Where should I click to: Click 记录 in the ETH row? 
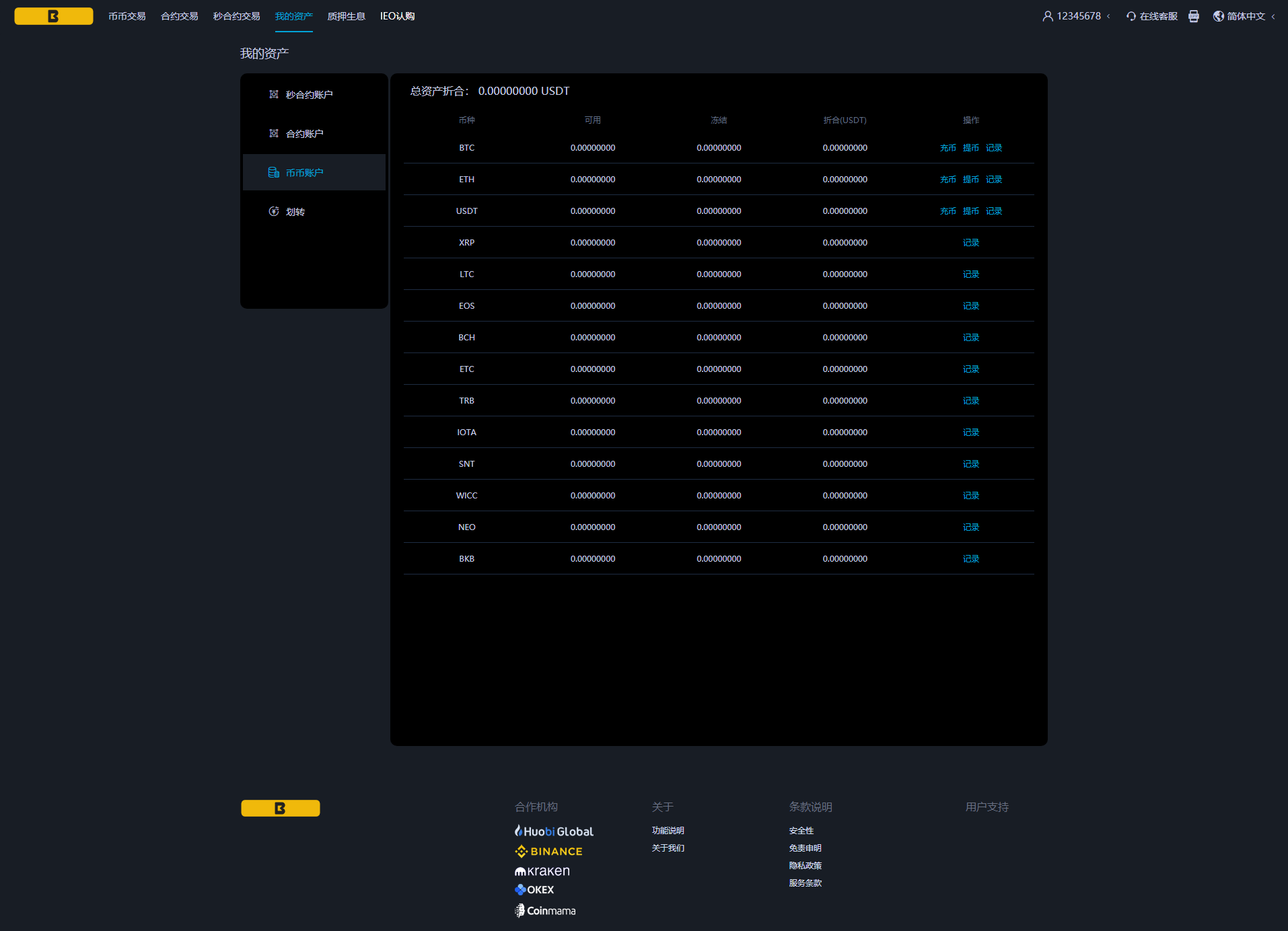point(994,179)
